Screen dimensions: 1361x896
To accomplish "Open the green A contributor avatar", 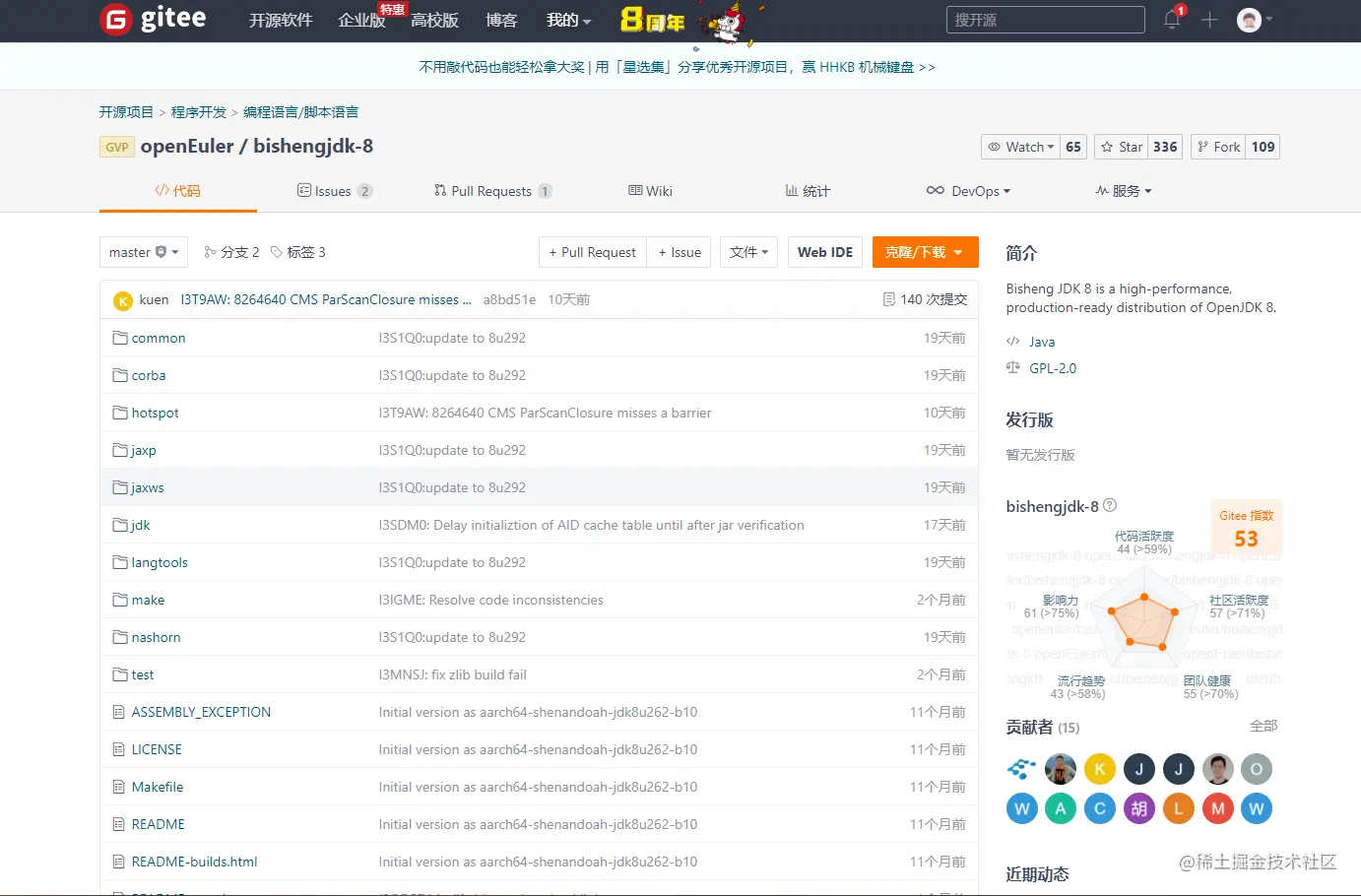I will point(1061,808).
